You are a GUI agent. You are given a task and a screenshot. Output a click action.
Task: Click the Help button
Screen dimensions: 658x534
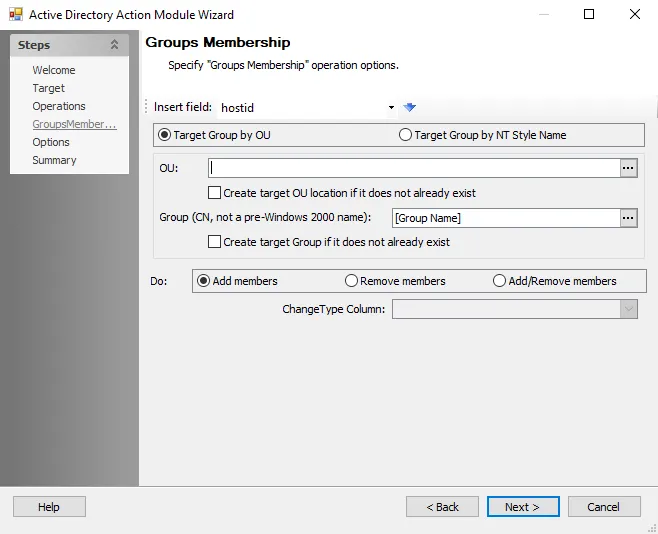tap(49, 507)
